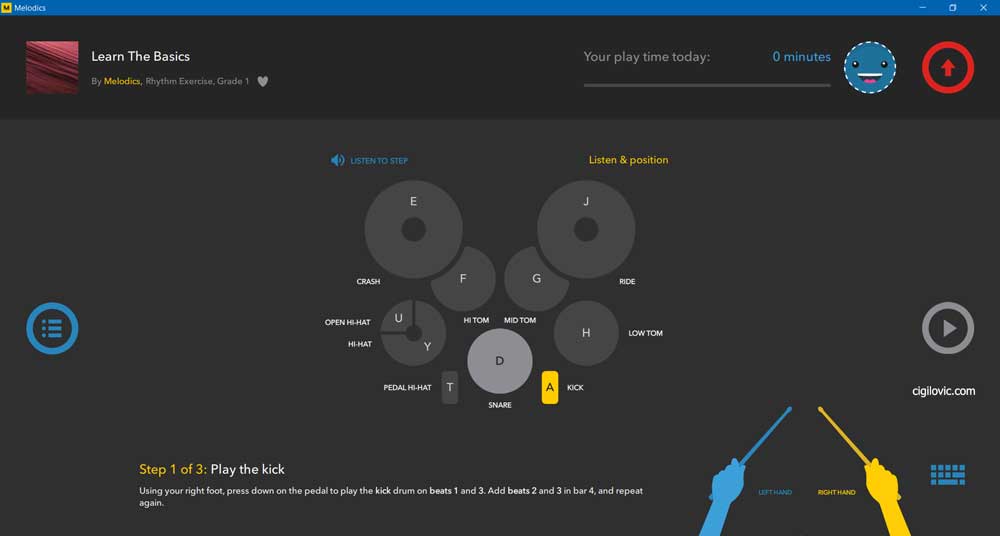1000x536 pixels.
Task: Tap the closed hi-hat pad Y
Action: (427, 348)
